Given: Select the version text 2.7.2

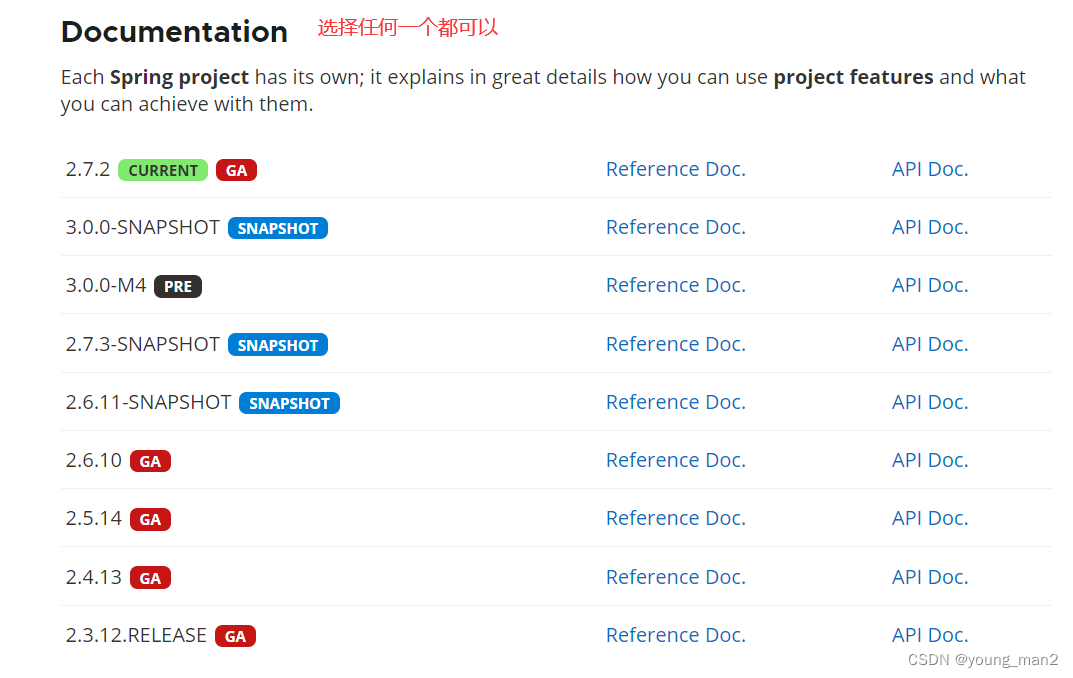Looking at the screenshot, I should pos(88,169).
